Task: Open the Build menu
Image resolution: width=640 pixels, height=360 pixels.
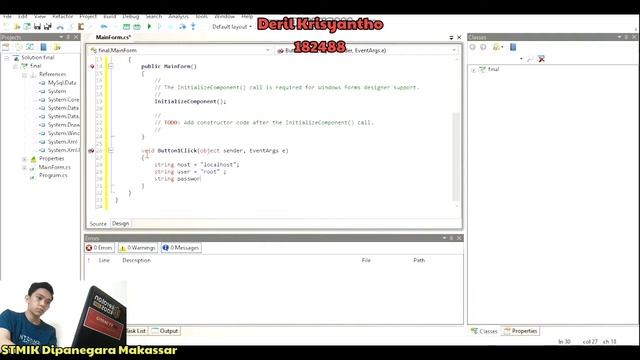Action: [109, 16]
